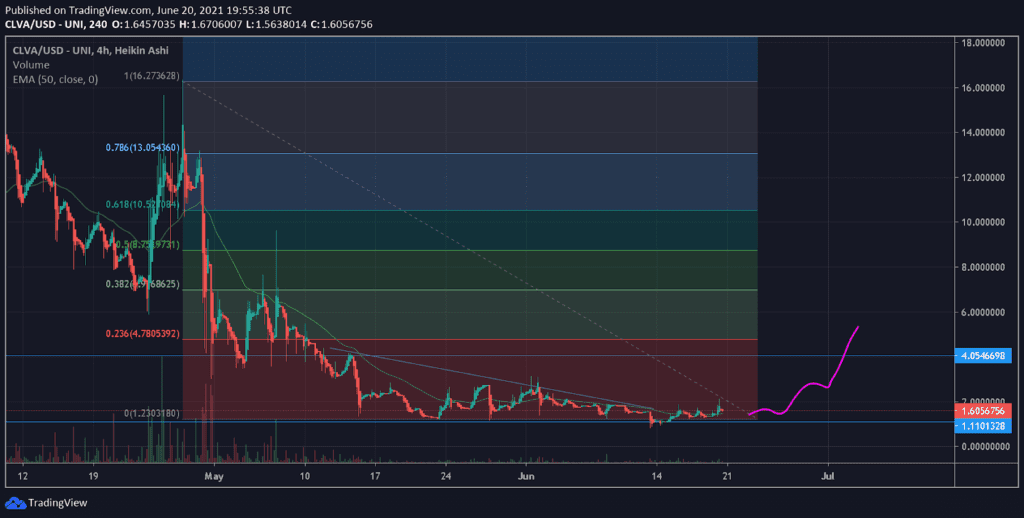Select the 0.236 Fibonacci level label

[x=143, y=334]
